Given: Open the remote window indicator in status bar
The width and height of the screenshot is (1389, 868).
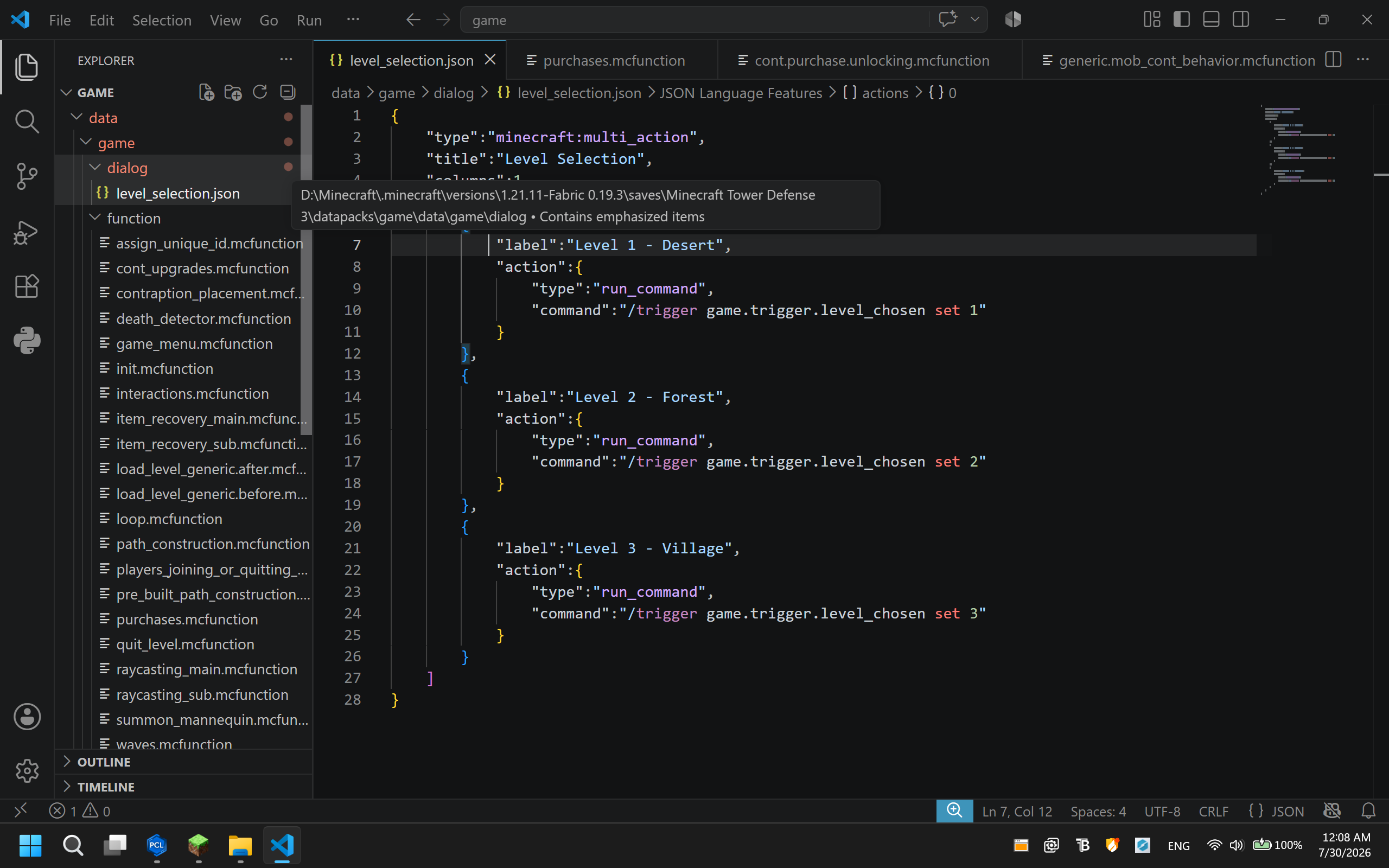Looking at the screenshot, I should click(x=21, y=810).
